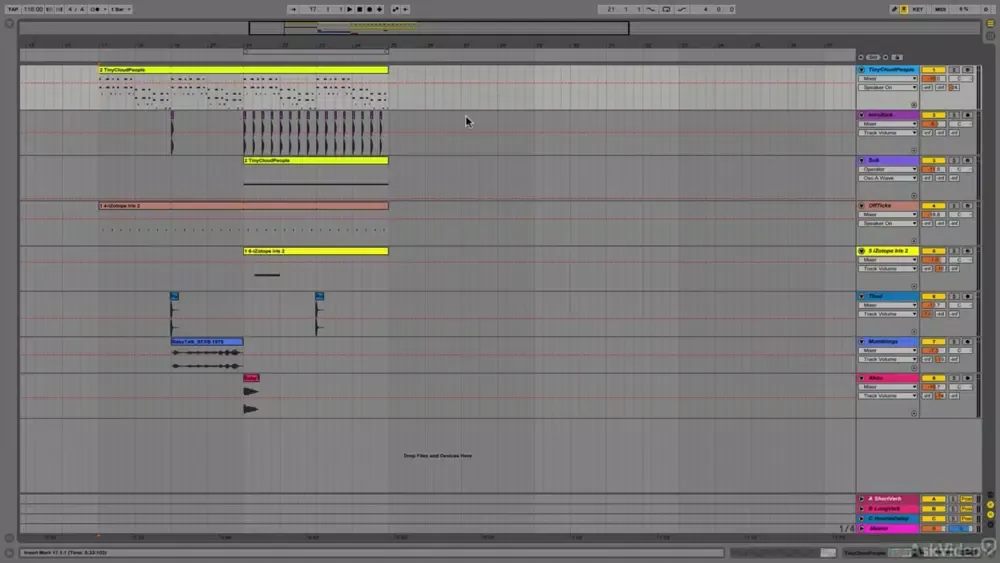Select the TinyCloudPeople clip on Sub track
1000x563 pixels.
click(x=316, y=160)
